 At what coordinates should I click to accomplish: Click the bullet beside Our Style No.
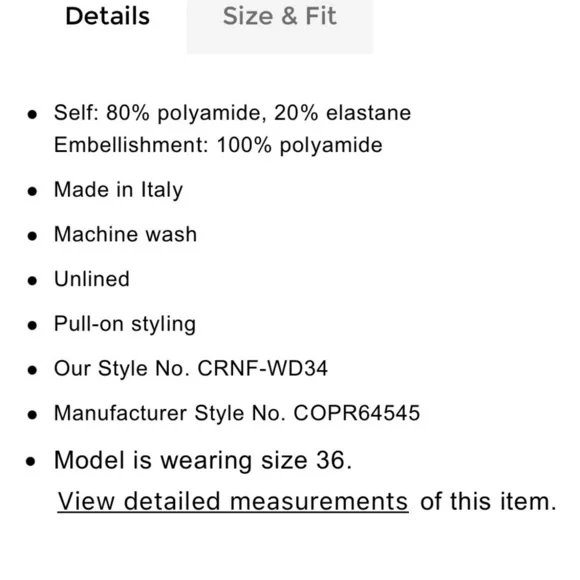[32, 370]
